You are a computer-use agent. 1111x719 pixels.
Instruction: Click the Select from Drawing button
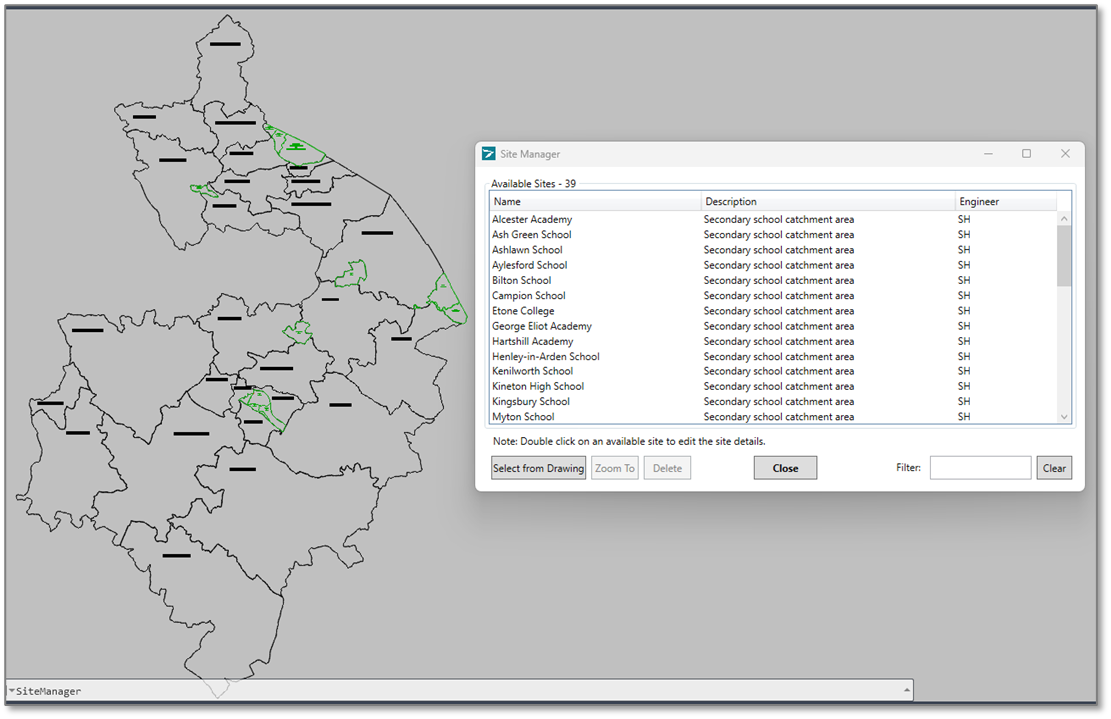(x=538, y=468)
